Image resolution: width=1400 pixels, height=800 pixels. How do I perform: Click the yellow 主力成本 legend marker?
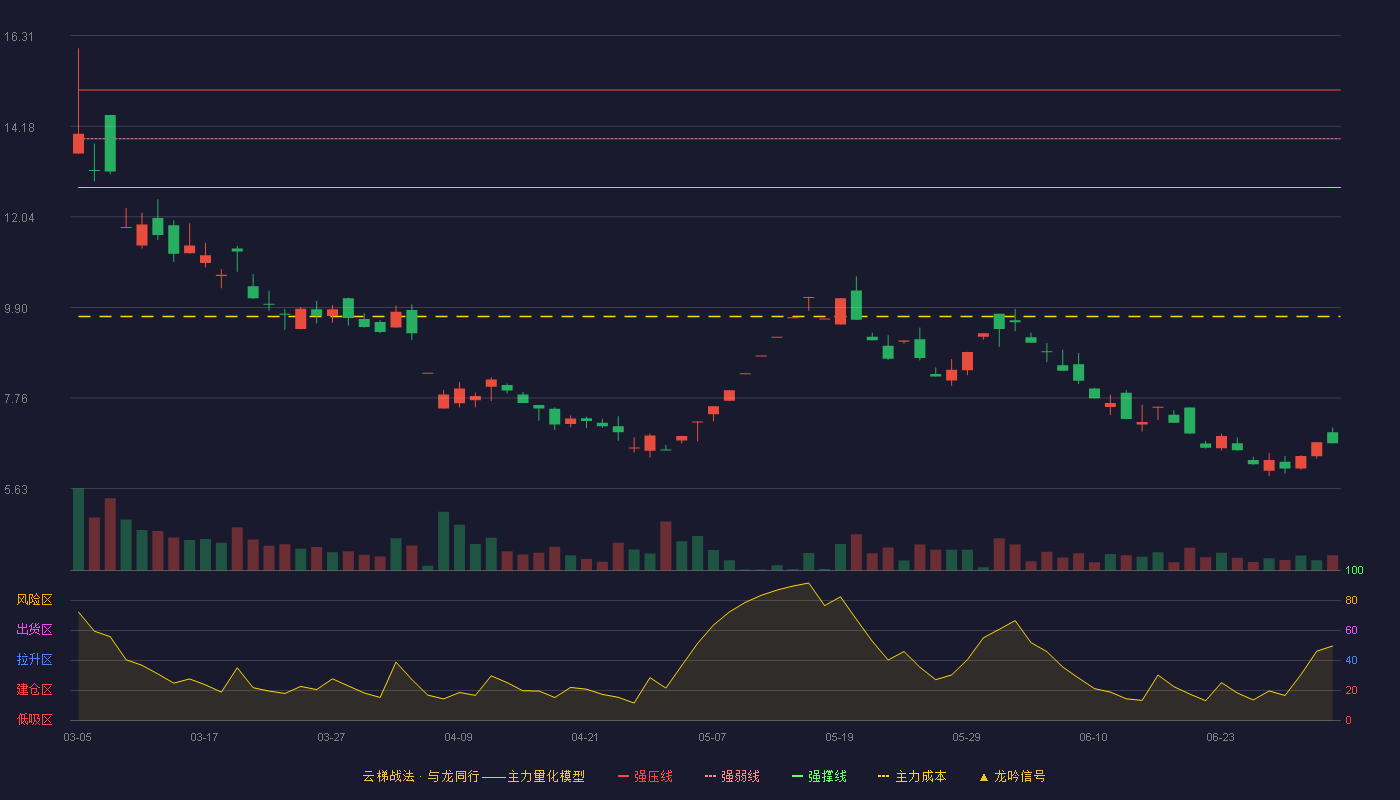point(883,776)
